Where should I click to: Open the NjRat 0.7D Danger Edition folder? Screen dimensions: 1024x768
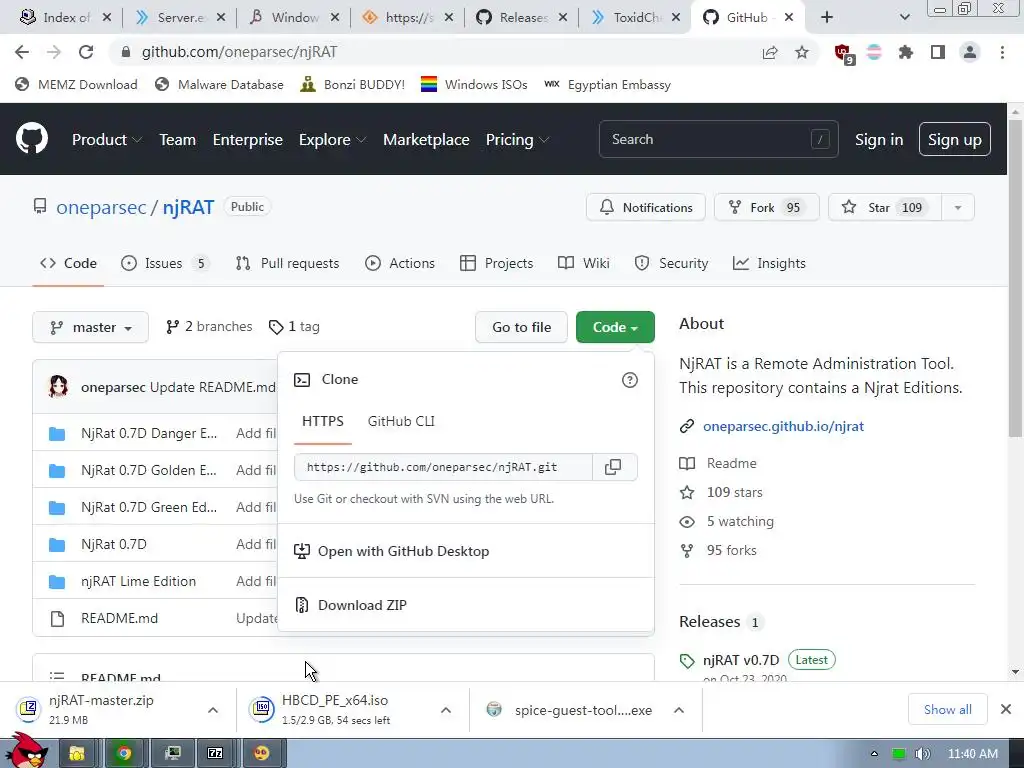coord(149,433)
